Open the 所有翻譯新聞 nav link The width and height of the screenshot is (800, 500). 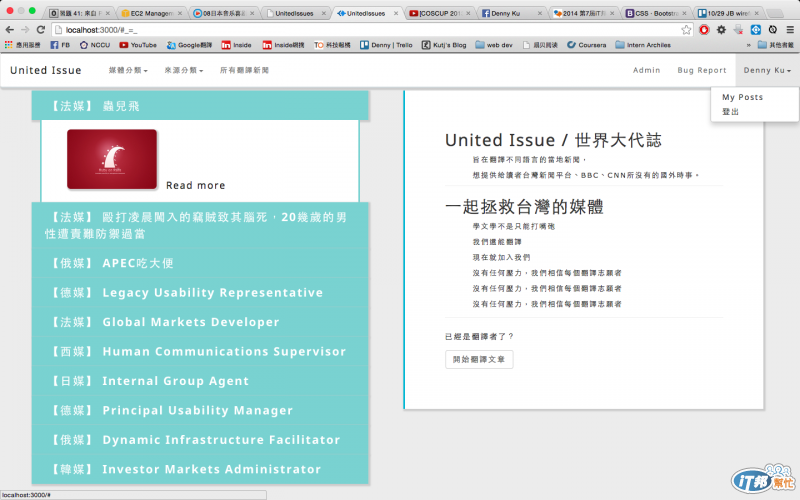244,70
